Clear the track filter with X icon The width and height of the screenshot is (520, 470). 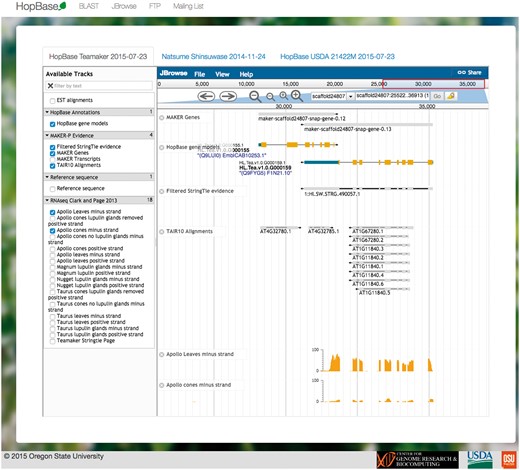(50, 86)
